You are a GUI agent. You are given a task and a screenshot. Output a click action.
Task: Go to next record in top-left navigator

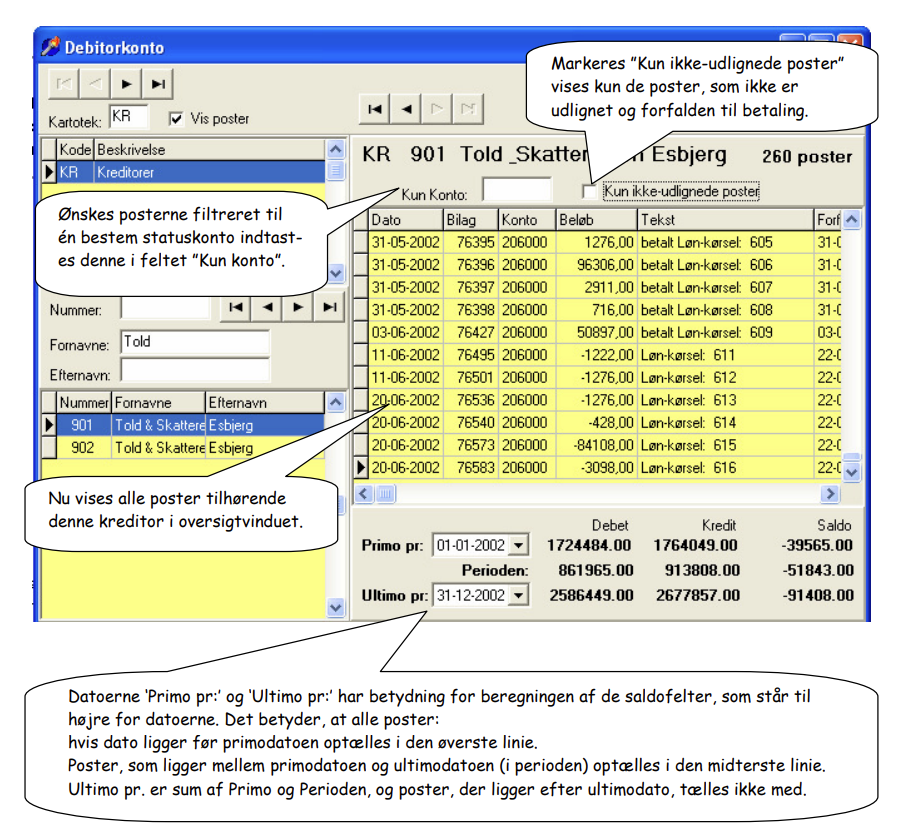click(127, 84)
